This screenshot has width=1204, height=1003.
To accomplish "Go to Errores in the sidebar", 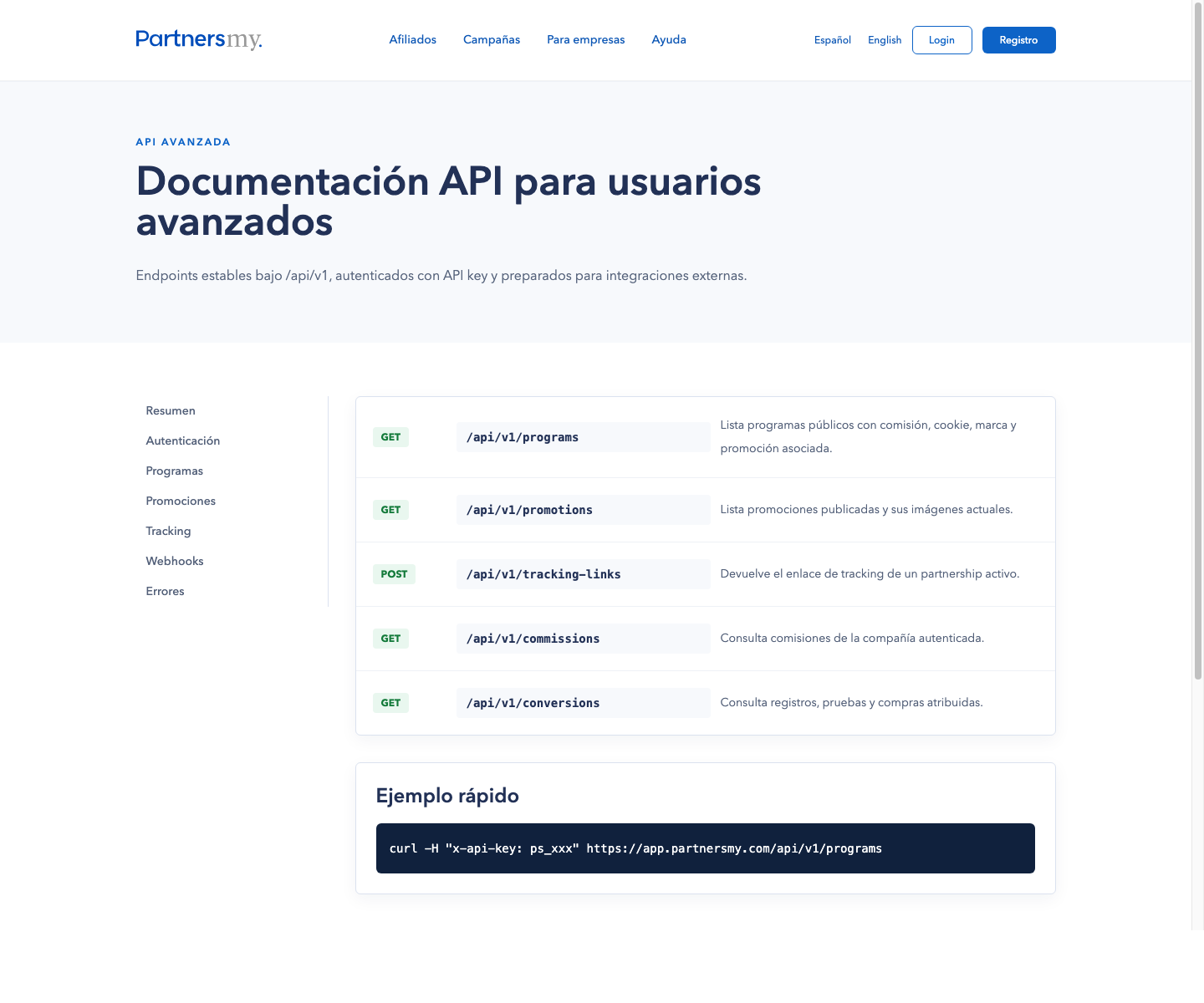I will [165, 591].
